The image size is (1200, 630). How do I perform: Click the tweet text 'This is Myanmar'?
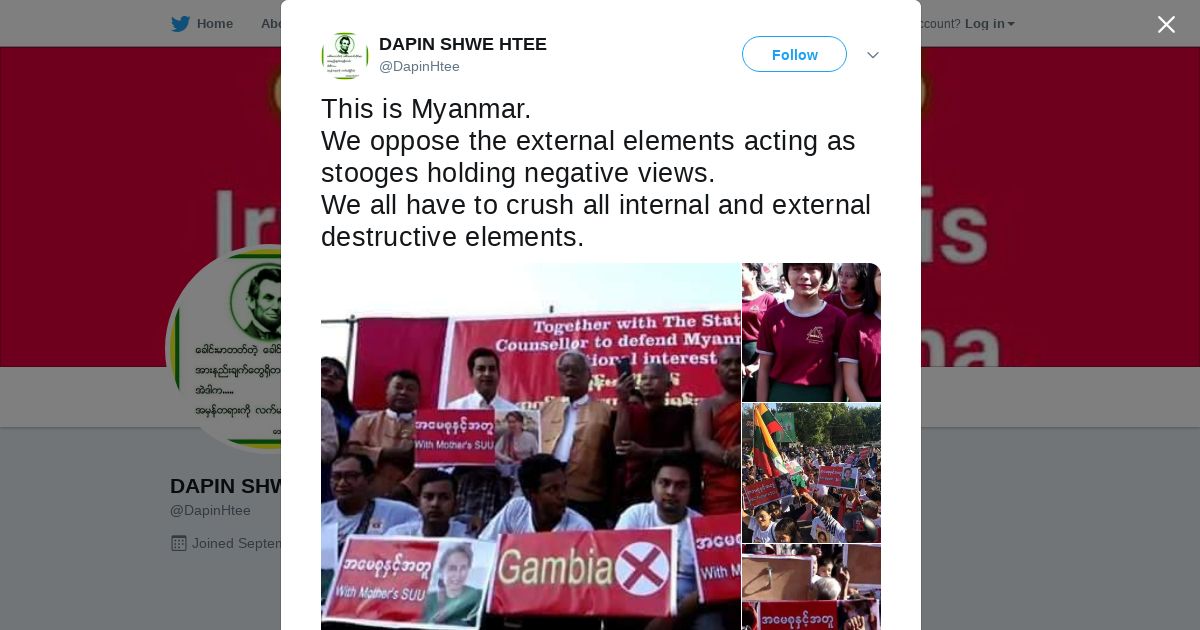pyautogui.click(x=426, y=109)
